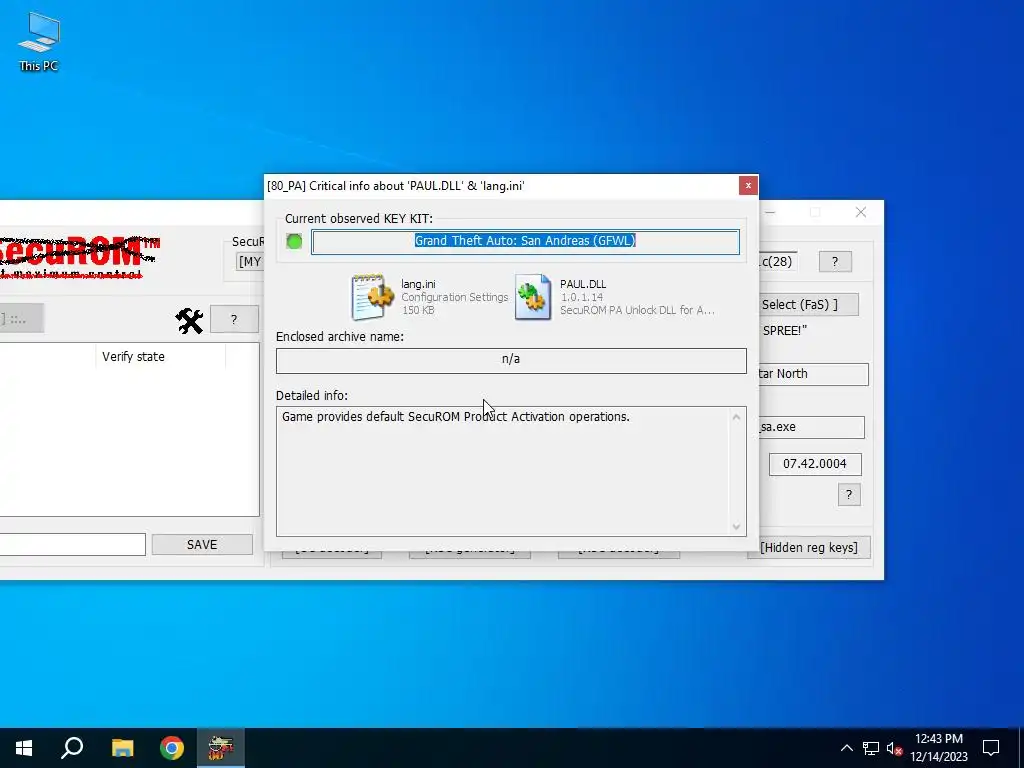1024x768 pixels.
Task: Click the network tray icon
Action: coord(871,748)
